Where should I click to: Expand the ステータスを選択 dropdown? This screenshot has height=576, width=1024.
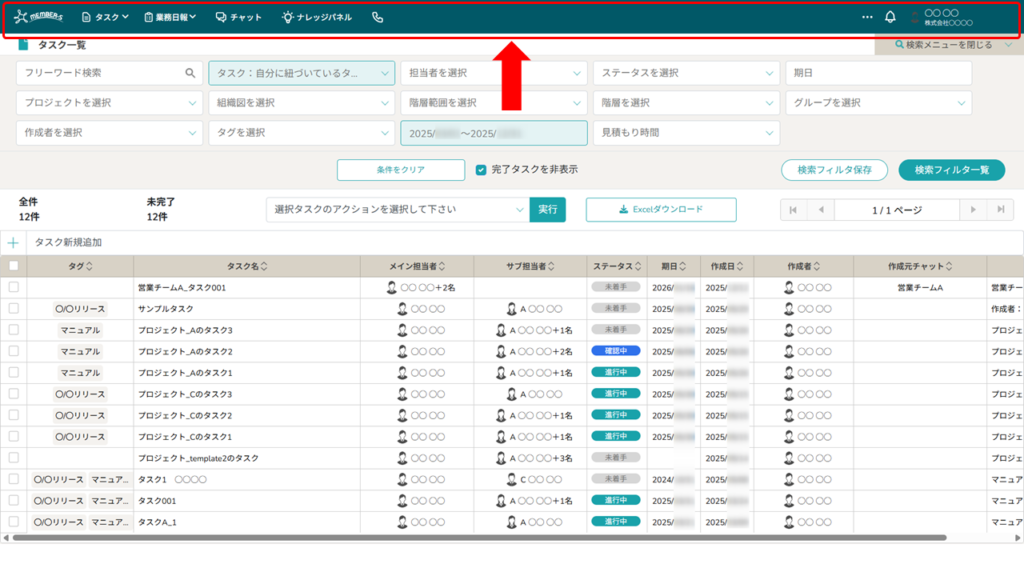[x=686, y=73]
